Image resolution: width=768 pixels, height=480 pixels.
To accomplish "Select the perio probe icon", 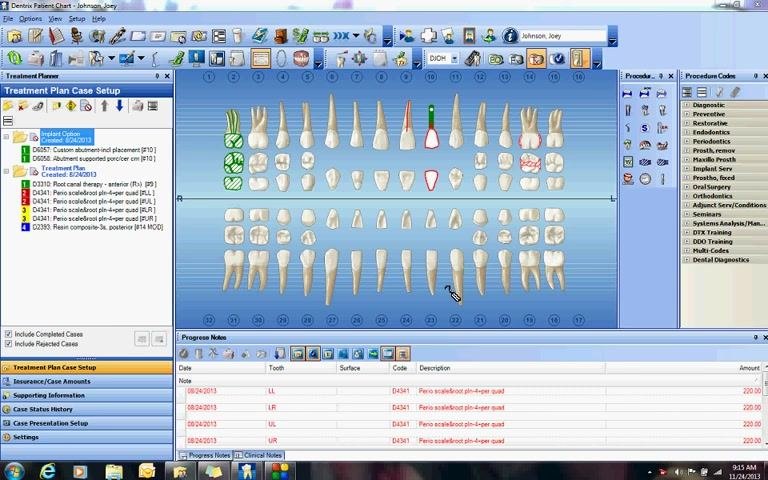I will point(155,59).
